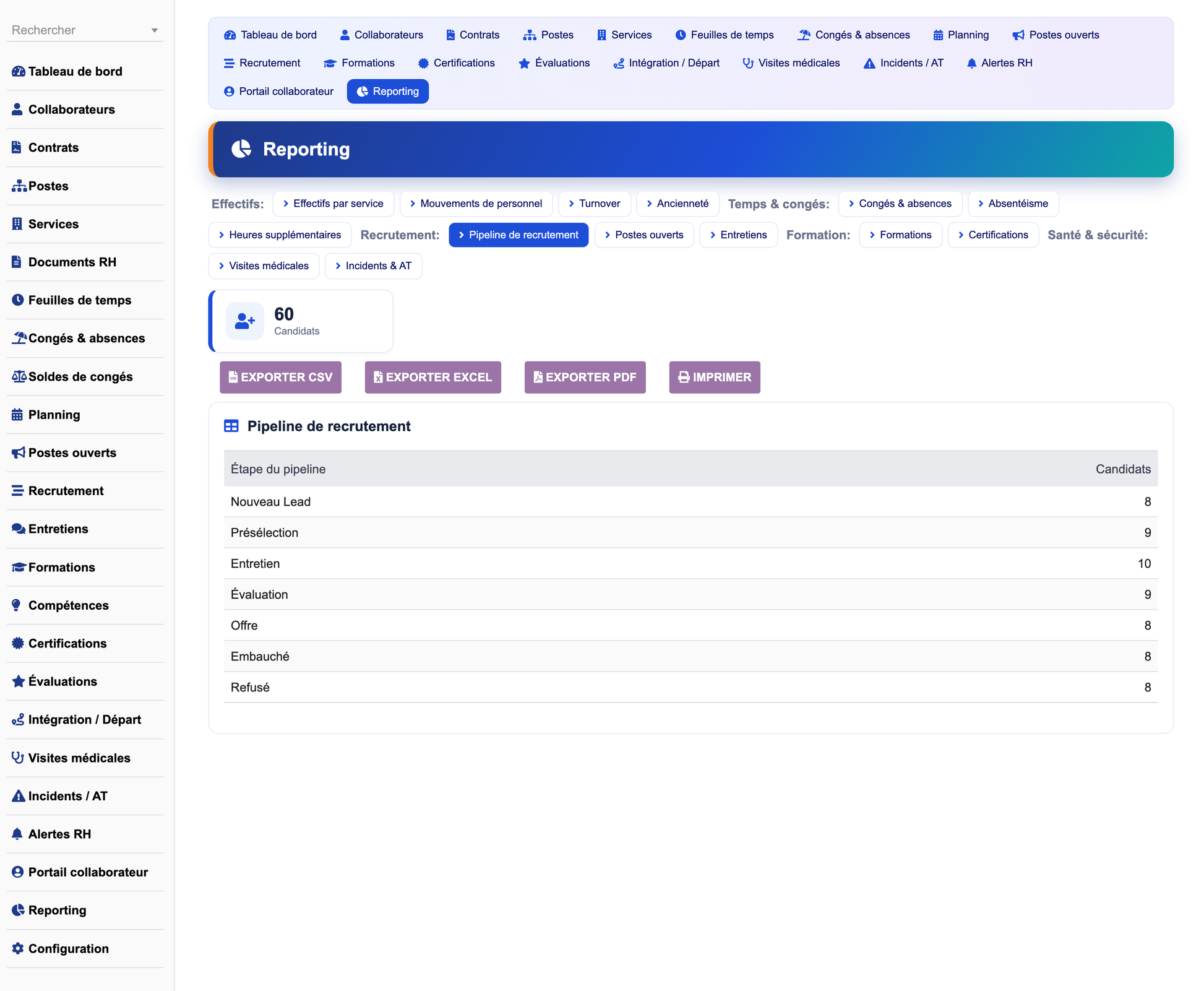Open the Entretiens report chip

[x=739, y=235]
